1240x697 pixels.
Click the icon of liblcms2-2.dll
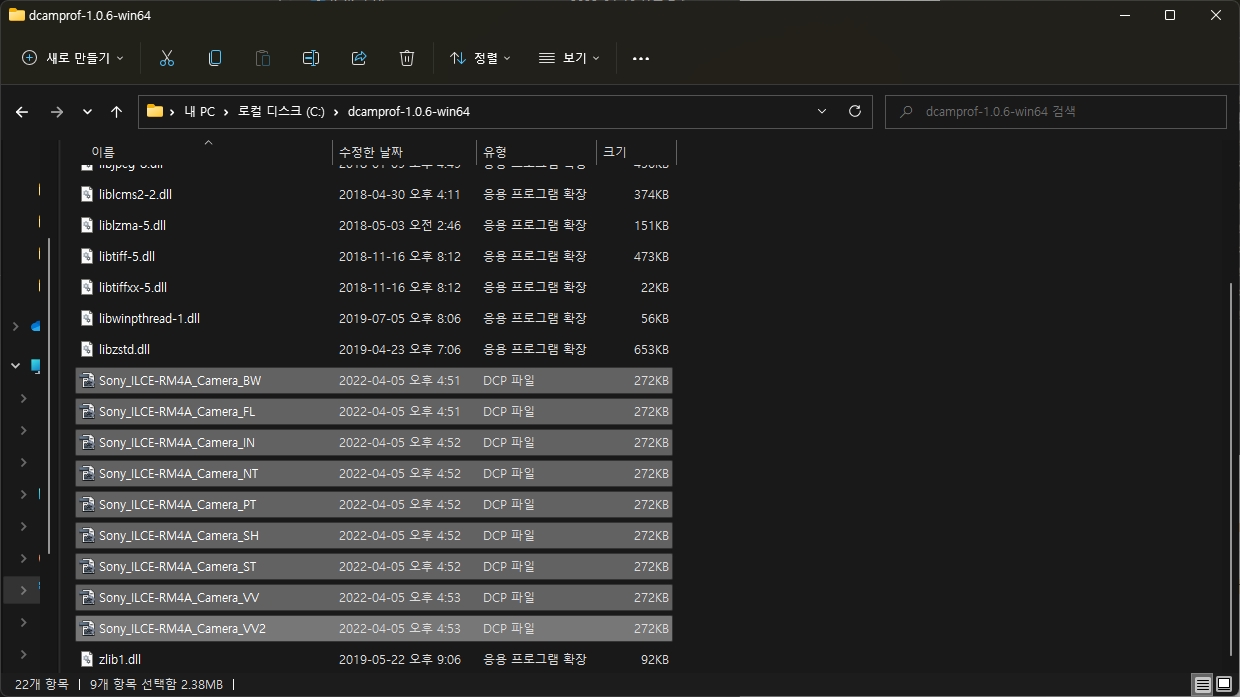(x=87, y=194)
